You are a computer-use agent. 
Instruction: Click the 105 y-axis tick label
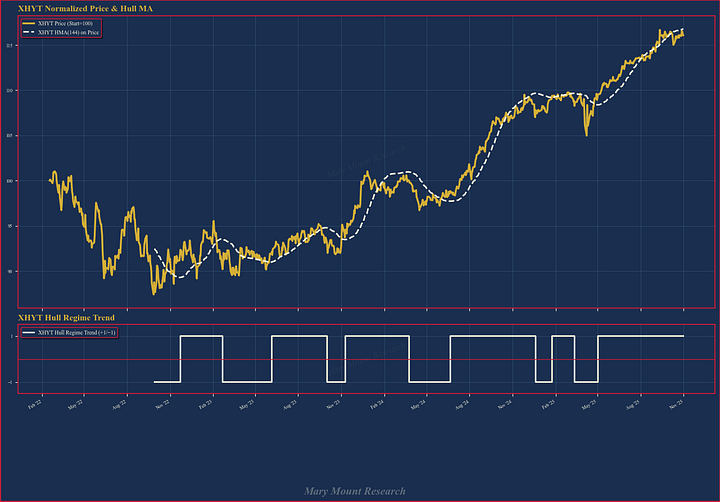[10, 136]
